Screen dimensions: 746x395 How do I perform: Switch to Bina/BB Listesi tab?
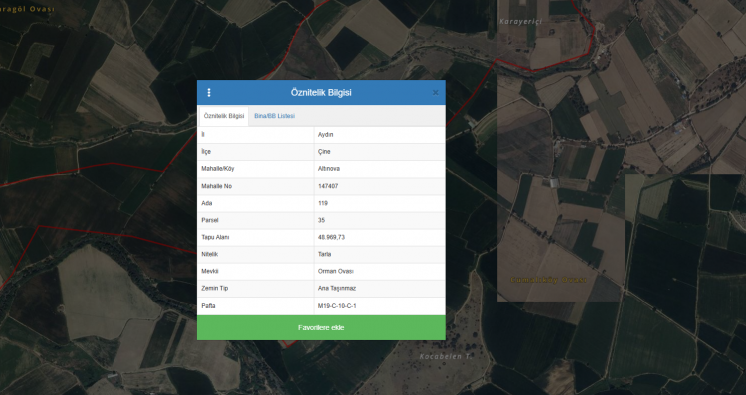coord(275,116)
